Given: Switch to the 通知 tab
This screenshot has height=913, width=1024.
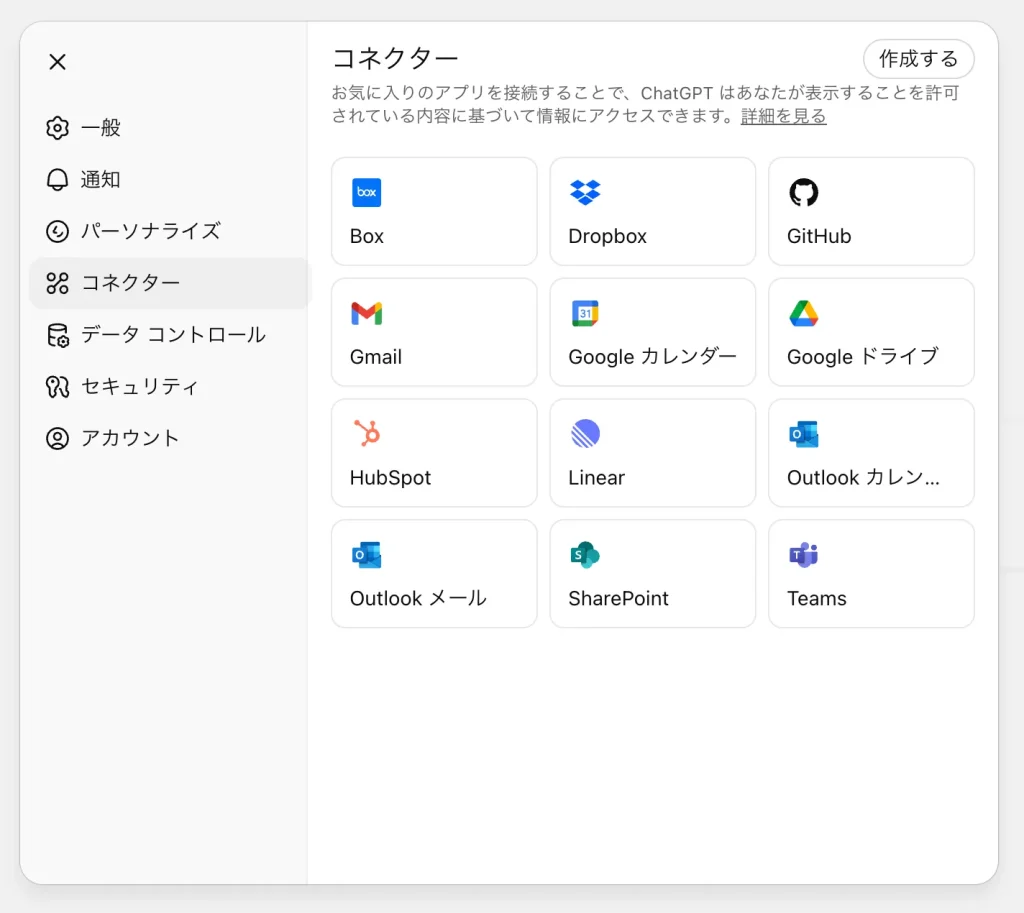Looking at the screenshot, I should pyautogui.click(x=169, y=180).
